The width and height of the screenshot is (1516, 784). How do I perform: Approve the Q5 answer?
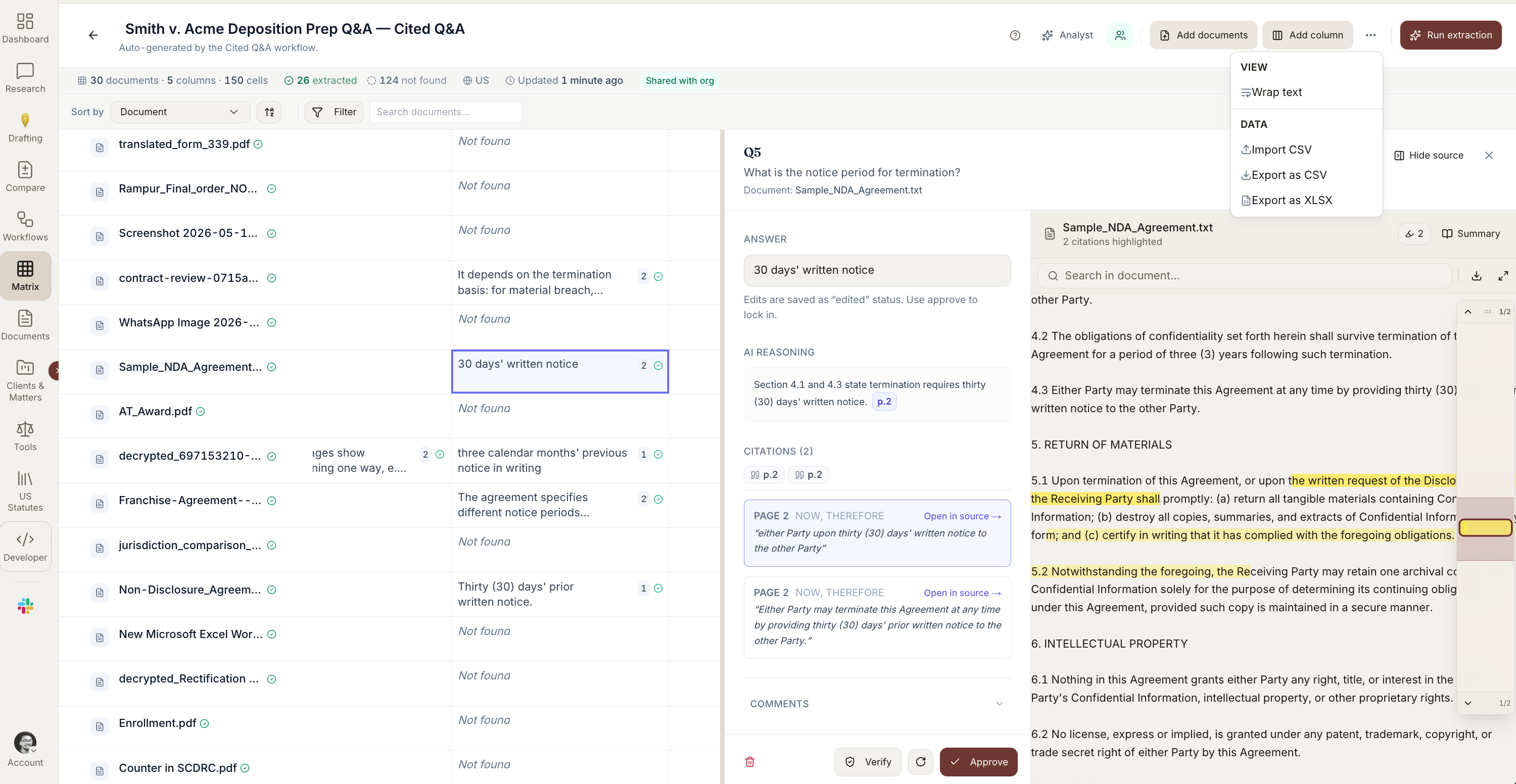coord(978,762)
